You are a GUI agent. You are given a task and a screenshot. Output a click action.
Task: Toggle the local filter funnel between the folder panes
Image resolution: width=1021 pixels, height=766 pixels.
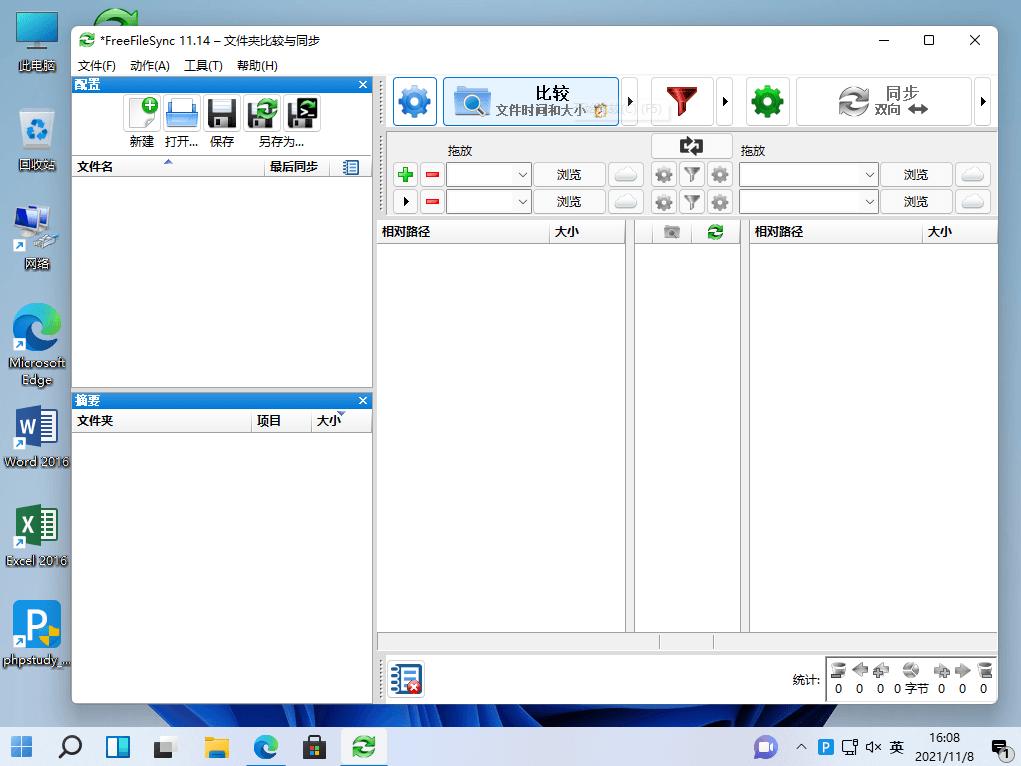tap(690, 174)
